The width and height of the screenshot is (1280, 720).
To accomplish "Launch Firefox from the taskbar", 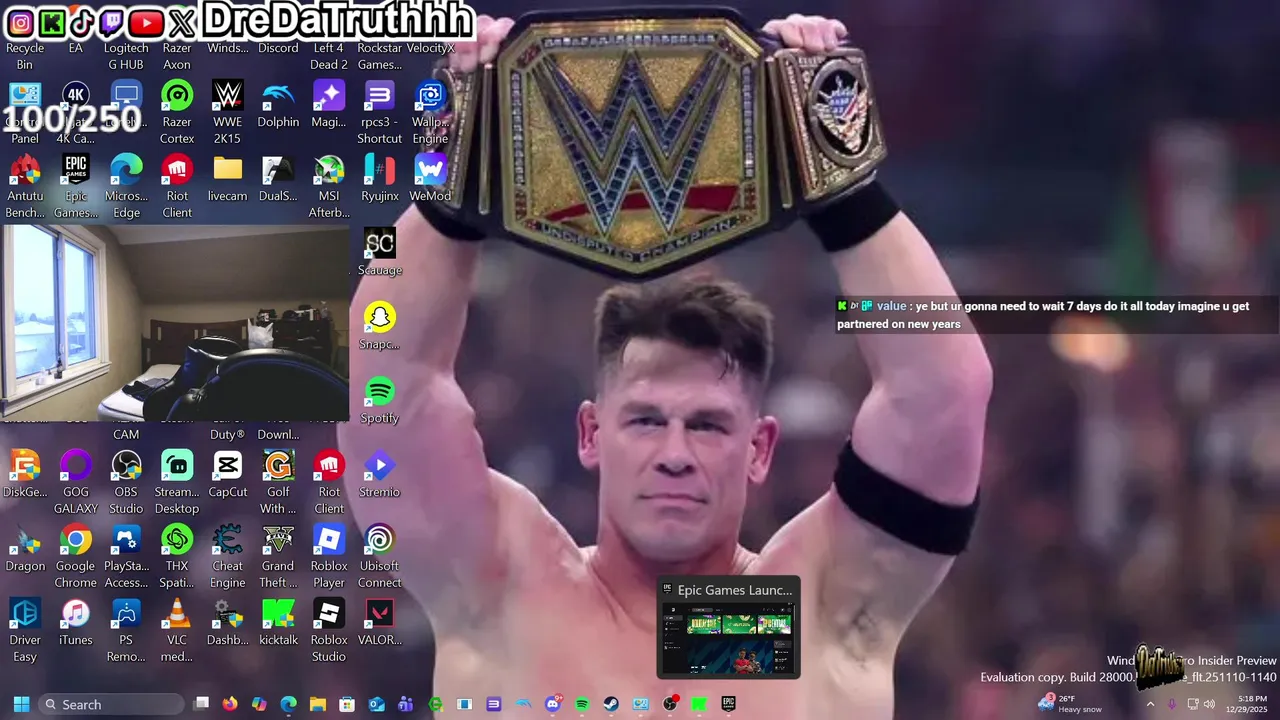I will coord(230,704).
